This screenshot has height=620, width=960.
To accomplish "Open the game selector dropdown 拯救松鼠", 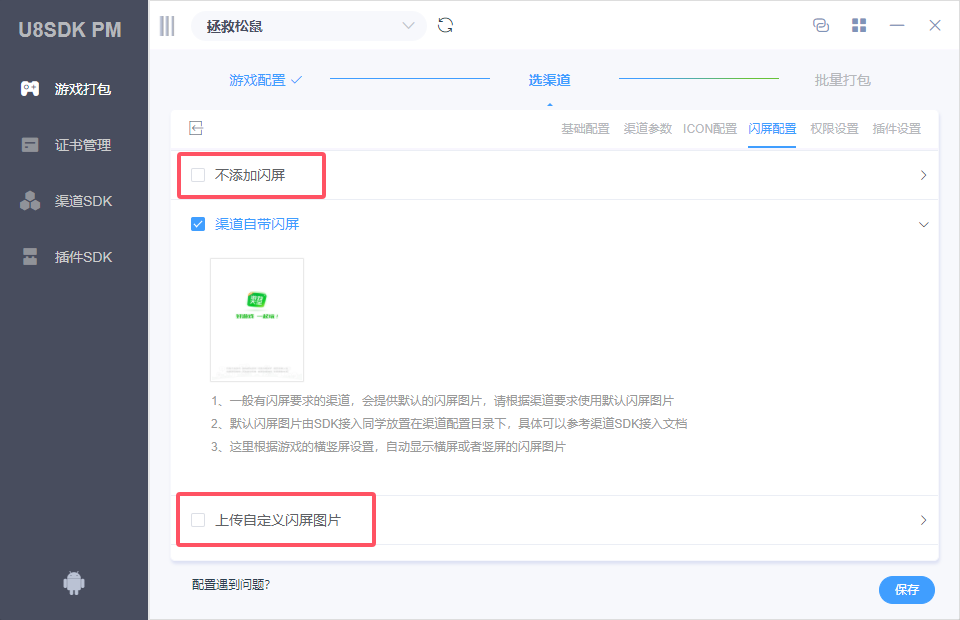I will [309, 26].
